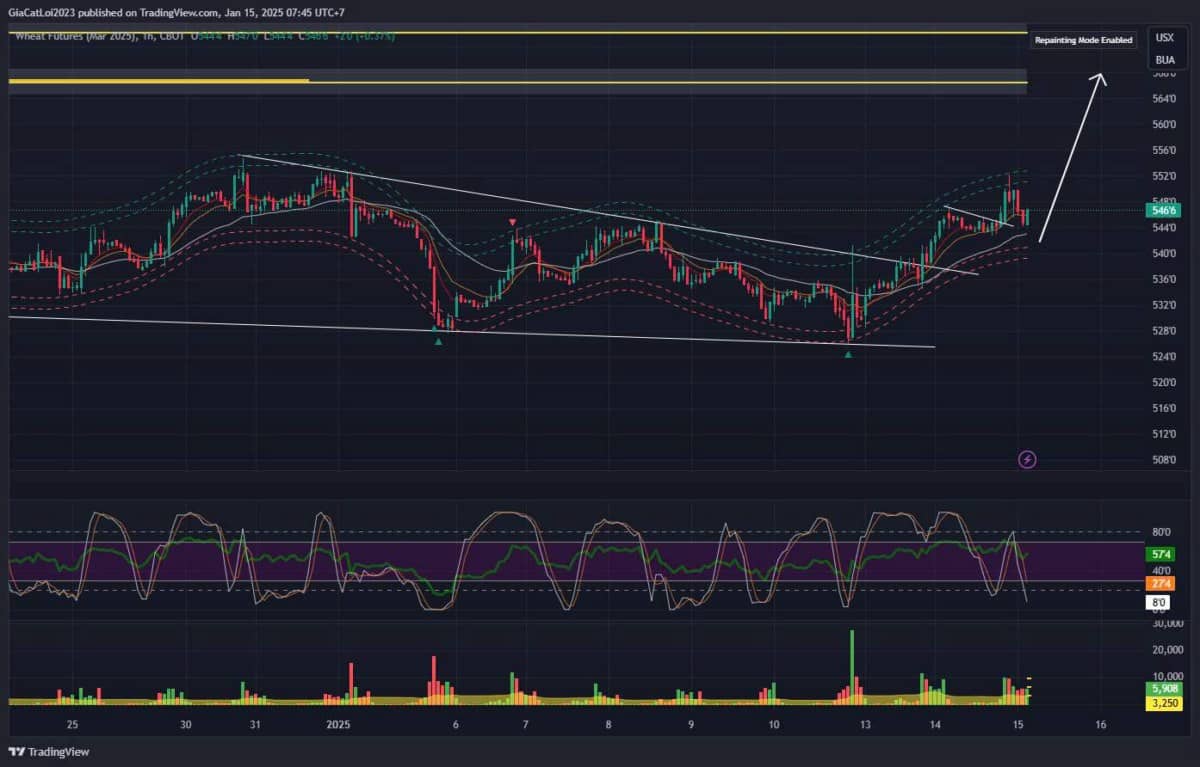The width and height of the screenshot is (1200, 767).
Task: Click the 536'0 price axis label
Action: (x=1164, y=279)
